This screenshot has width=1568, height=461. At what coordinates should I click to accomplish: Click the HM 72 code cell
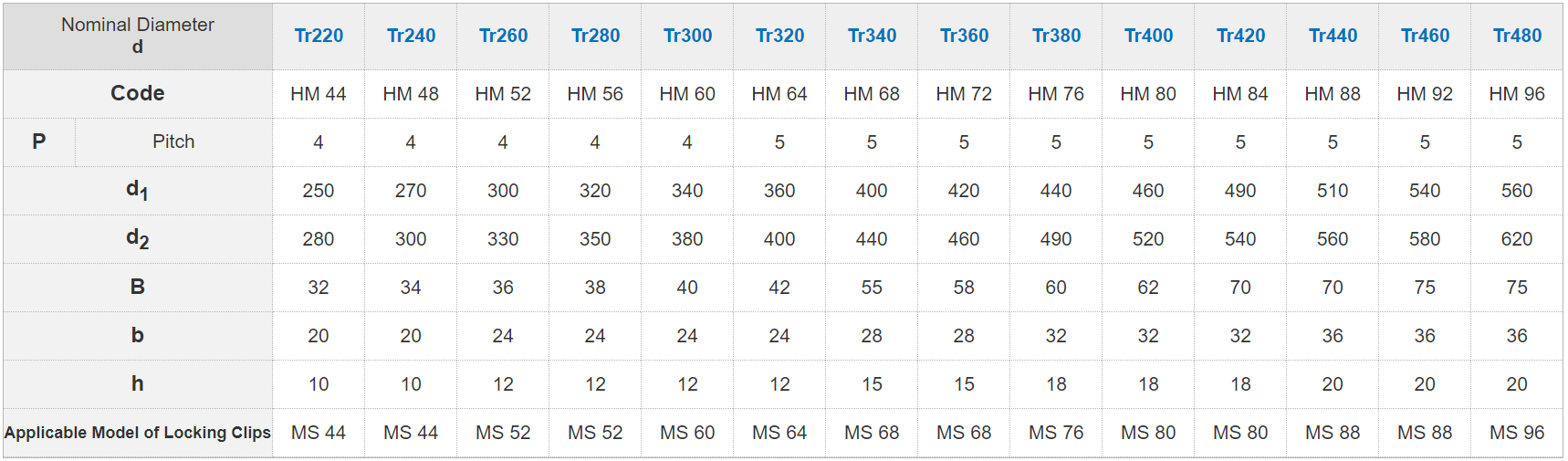coord(964,94)
